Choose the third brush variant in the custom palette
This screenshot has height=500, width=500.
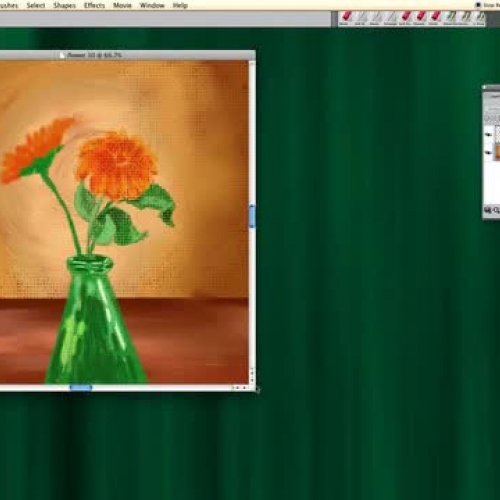[376, 17]
